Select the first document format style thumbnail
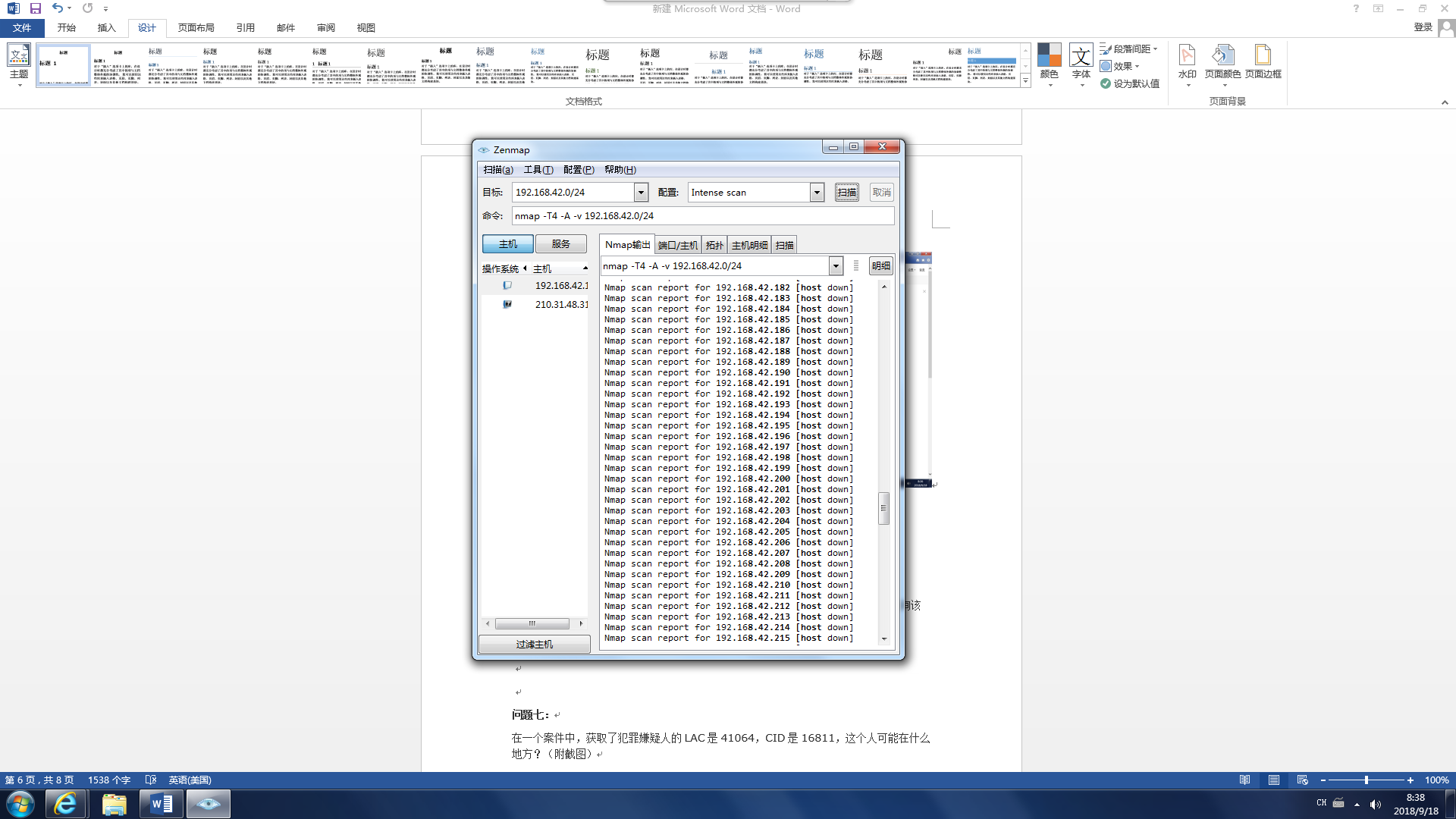 coord(63,64)
